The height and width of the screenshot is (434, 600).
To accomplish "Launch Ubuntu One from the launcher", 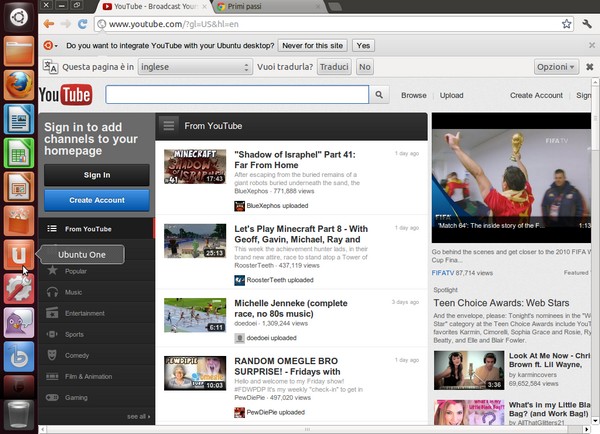I will 19,255.
